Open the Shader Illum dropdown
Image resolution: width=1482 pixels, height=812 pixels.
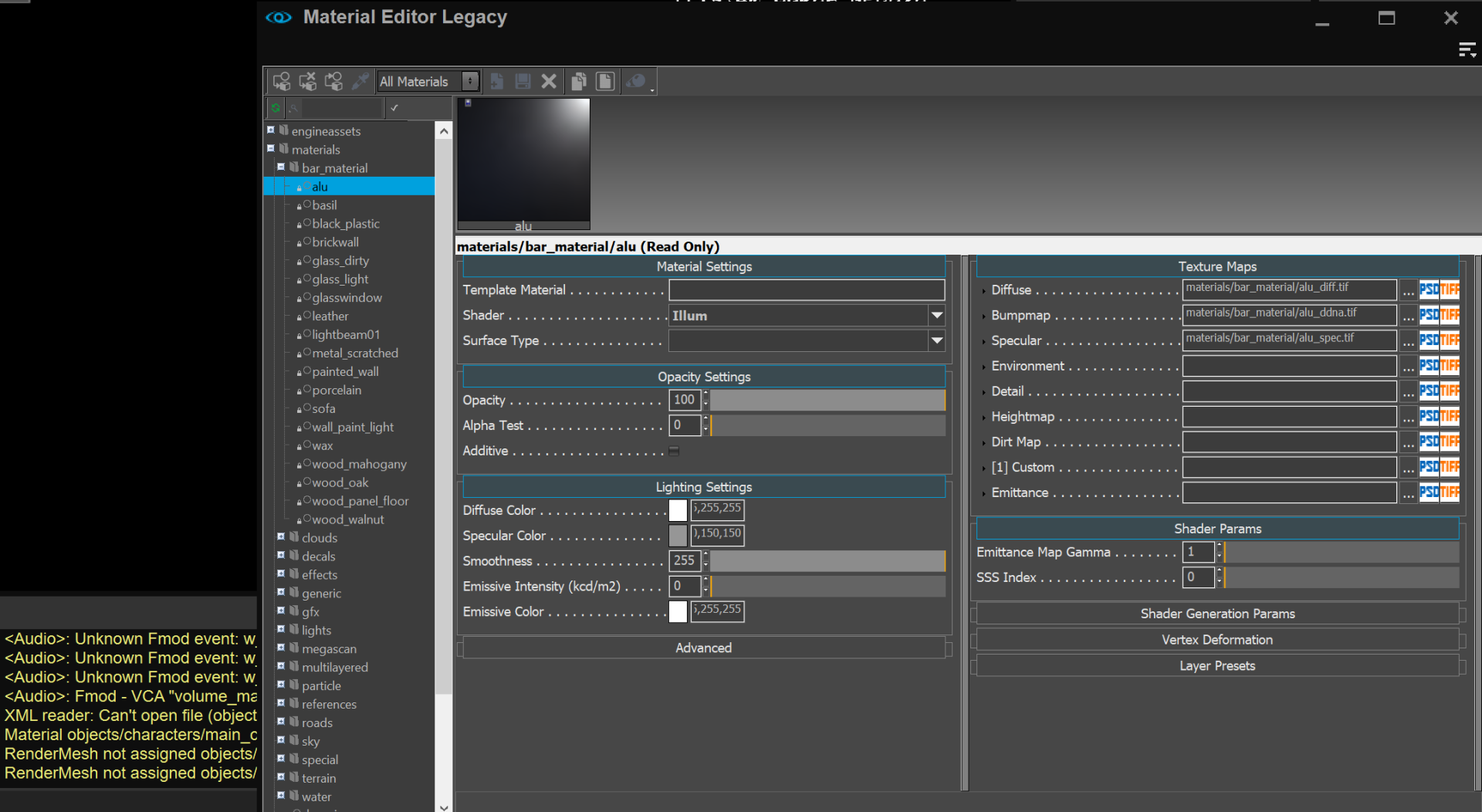pos(936,315)
